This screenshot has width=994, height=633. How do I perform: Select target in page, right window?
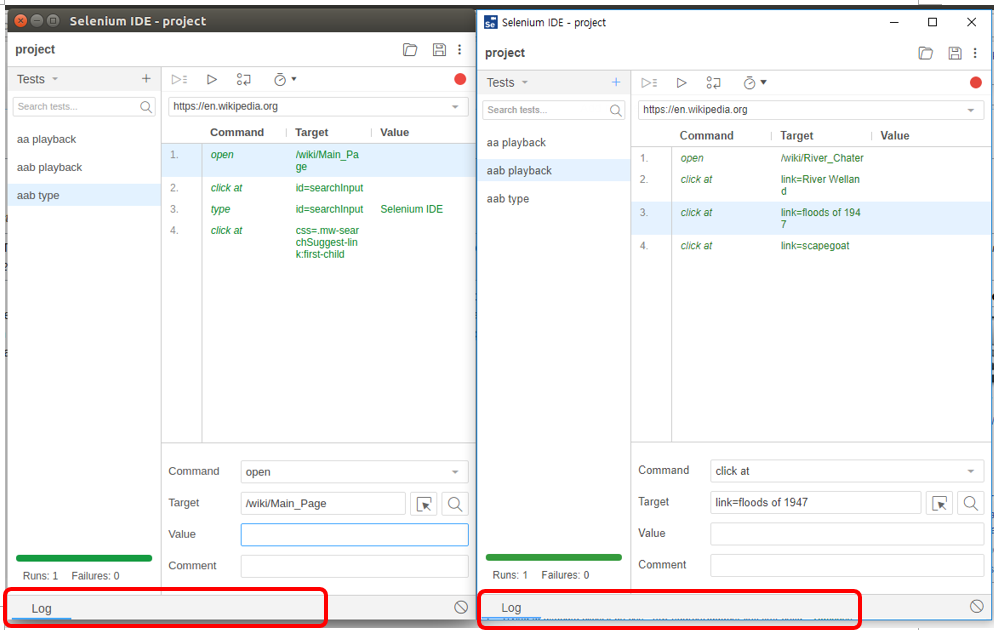coord(939,503)
